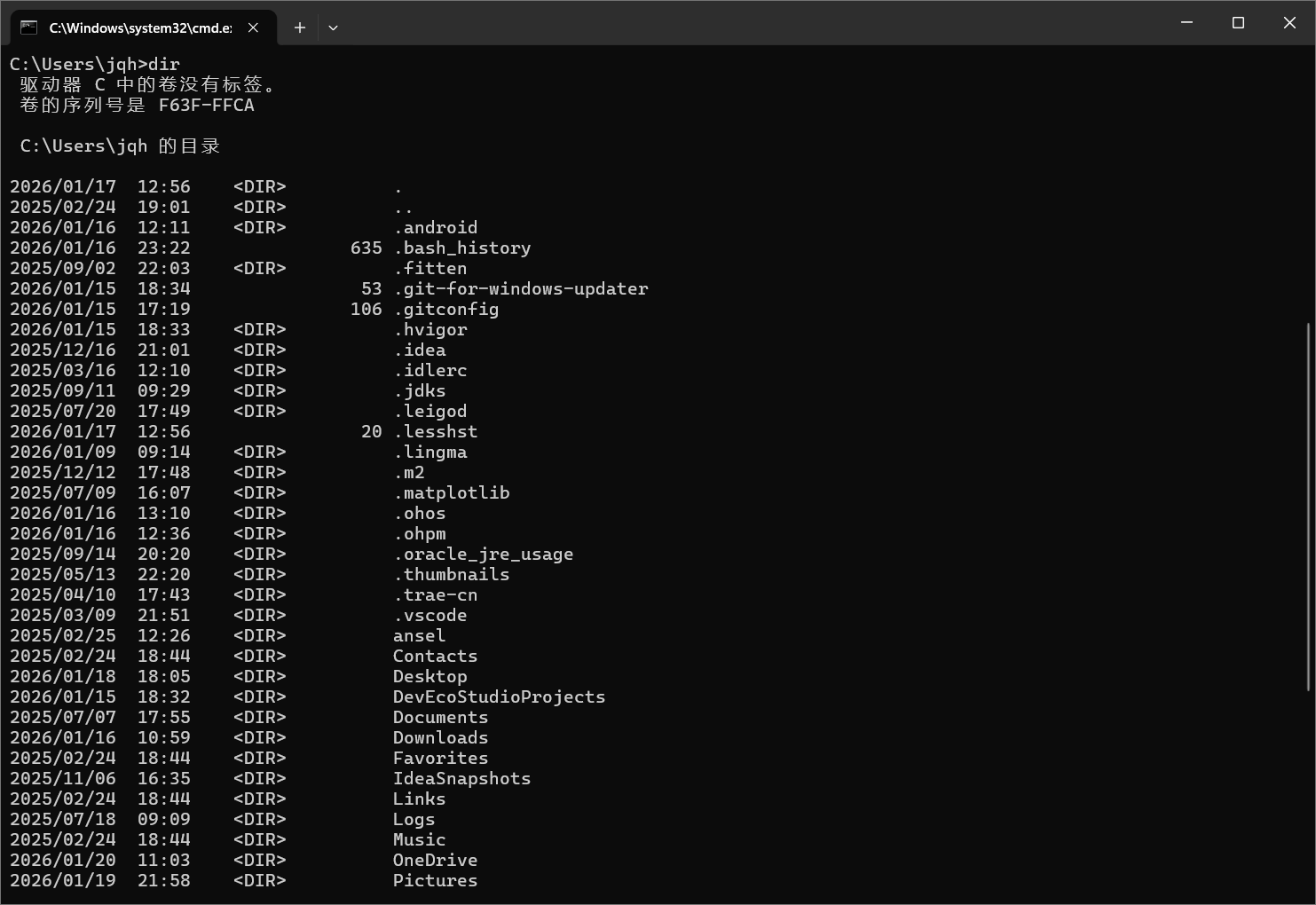The width and height of the screenshot is (1316, 905).
Task: Click the '.jdks' directory name
Action: 420,390
